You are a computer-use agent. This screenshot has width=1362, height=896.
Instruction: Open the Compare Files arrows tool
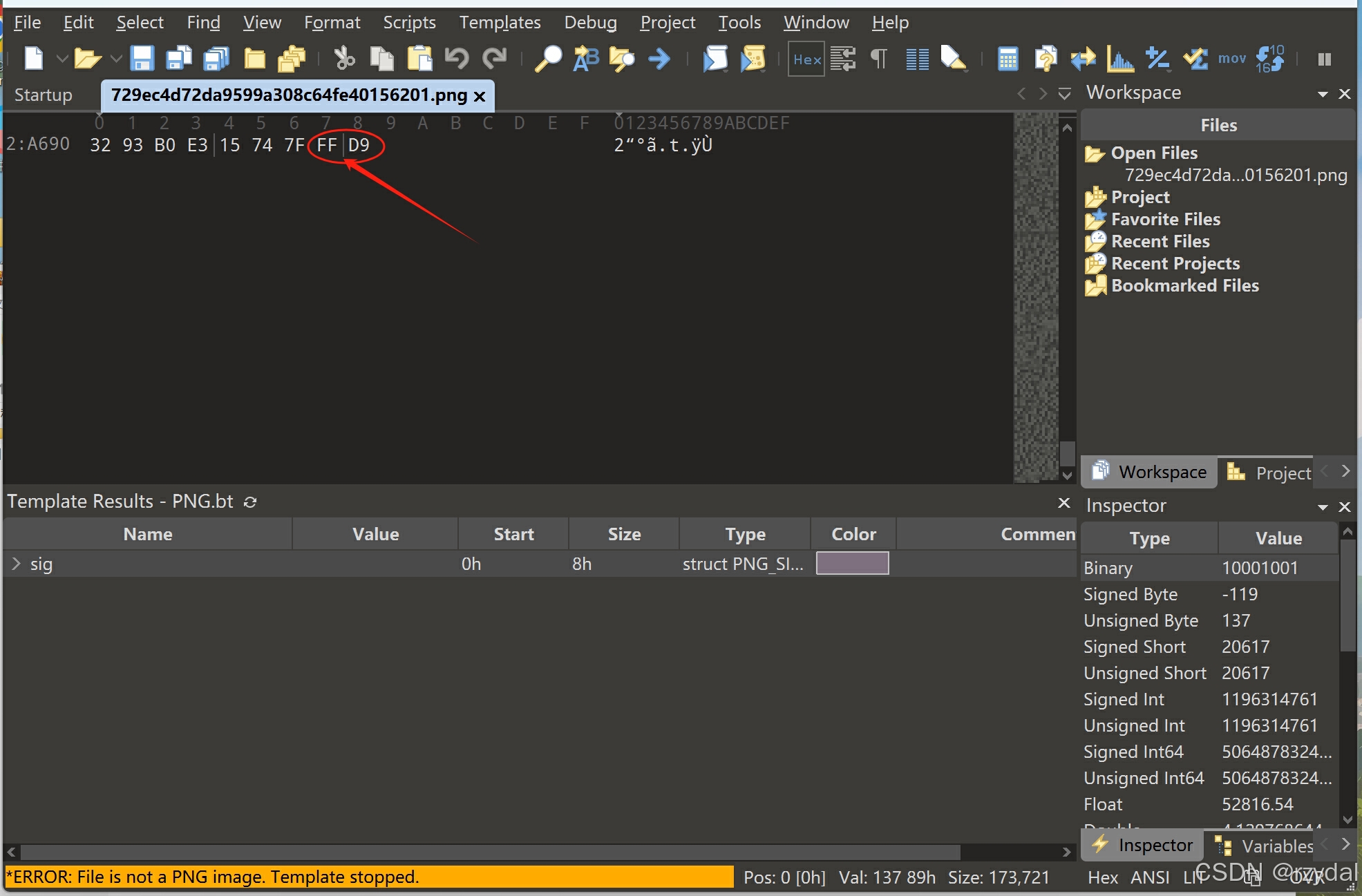tap(1083, 59)
